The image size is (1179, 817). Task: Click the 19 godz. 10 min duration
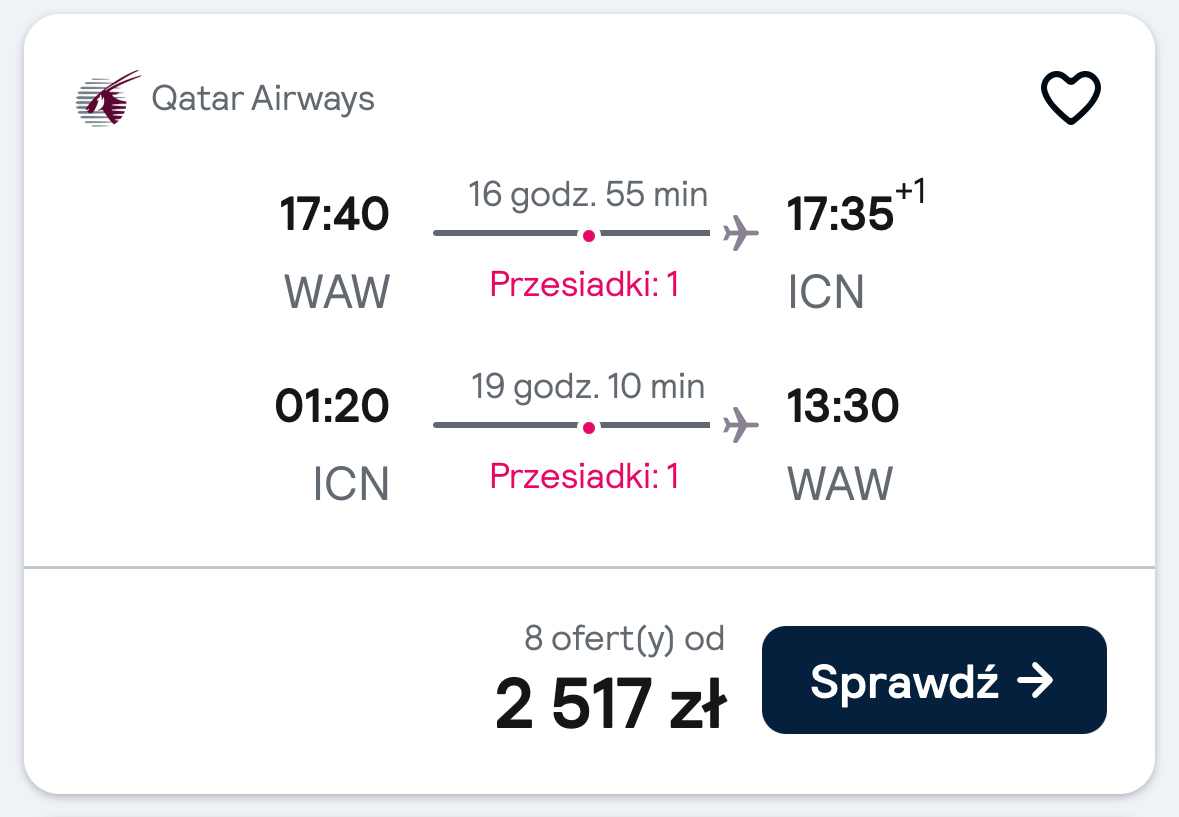tap(588, 387)
